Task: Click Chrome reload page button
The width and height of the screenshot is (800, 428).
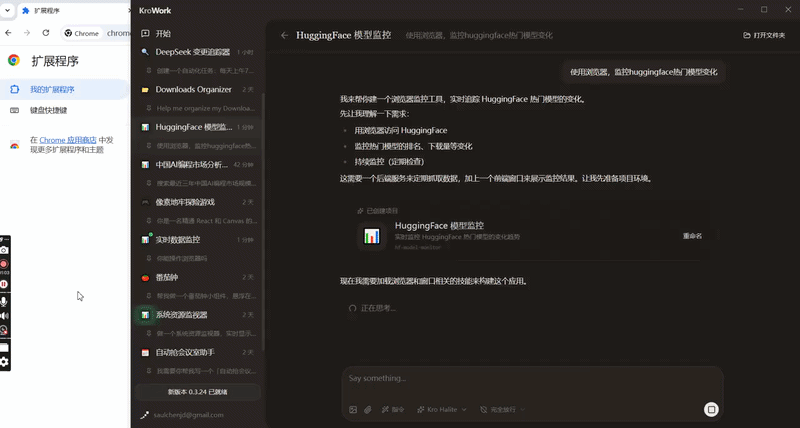Action: tap(46, 33)
